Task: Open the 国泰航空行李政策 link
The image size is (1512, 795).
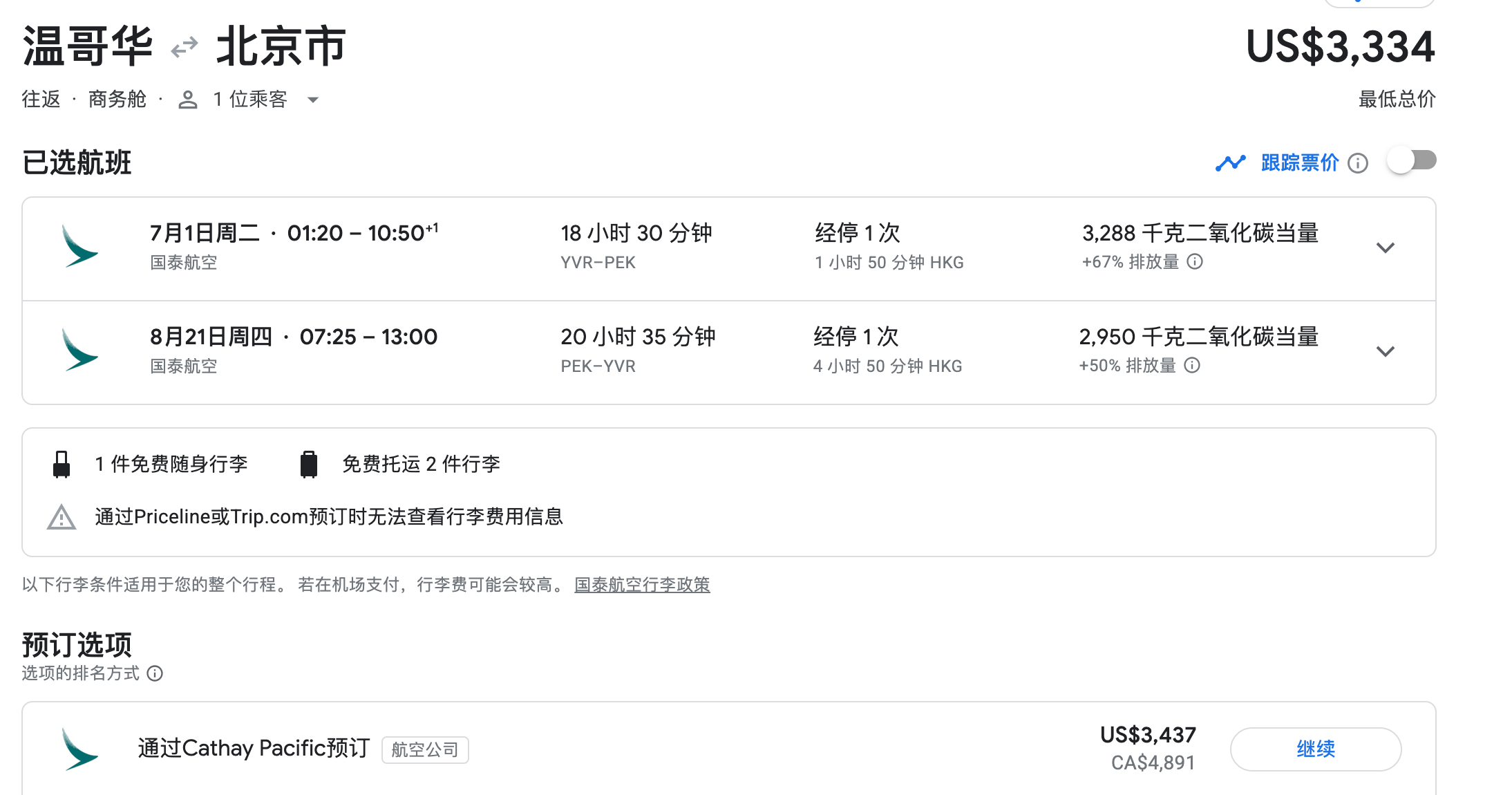Action: coord(642,585)
